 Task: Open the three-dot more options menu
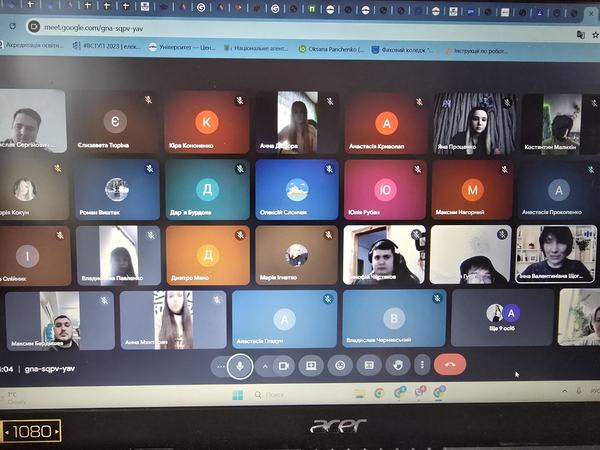click(423, 366)
